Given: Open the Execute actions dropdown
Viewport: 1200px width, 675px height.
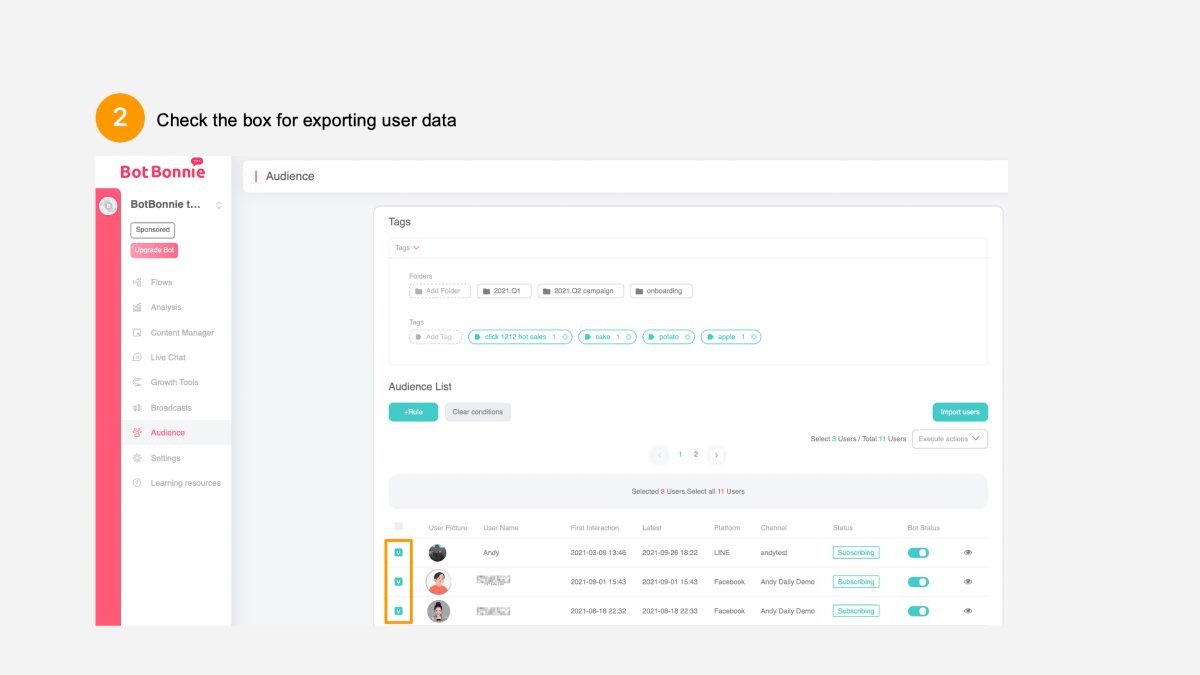Looking at the screenshot, I should coord(950,439).
